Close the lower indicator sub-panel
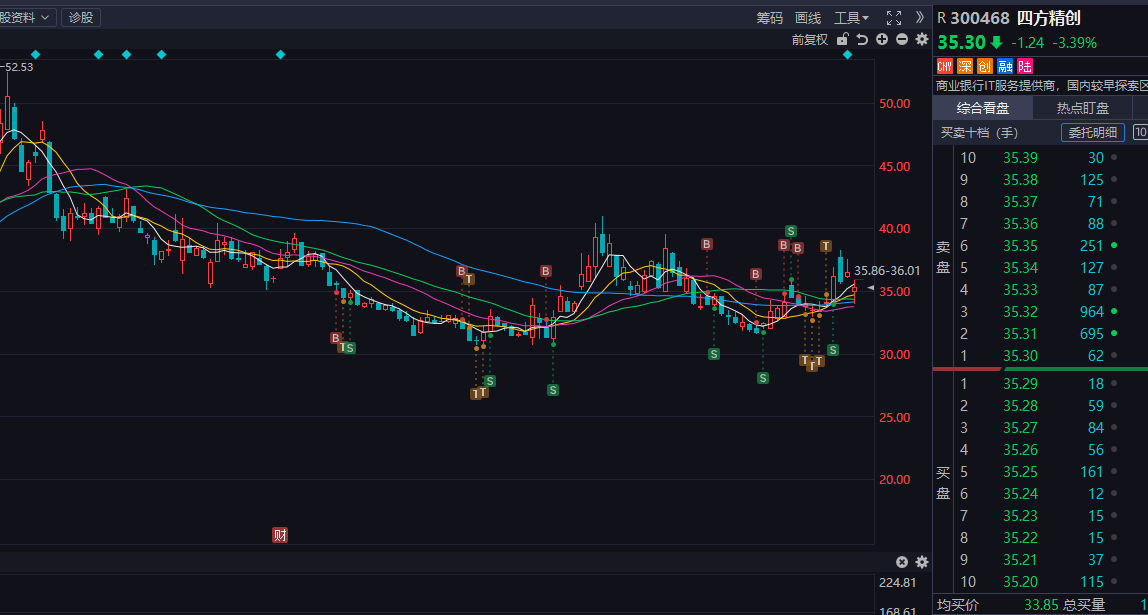This screenshot has height=615, width=1148. [x=901, y=562]
